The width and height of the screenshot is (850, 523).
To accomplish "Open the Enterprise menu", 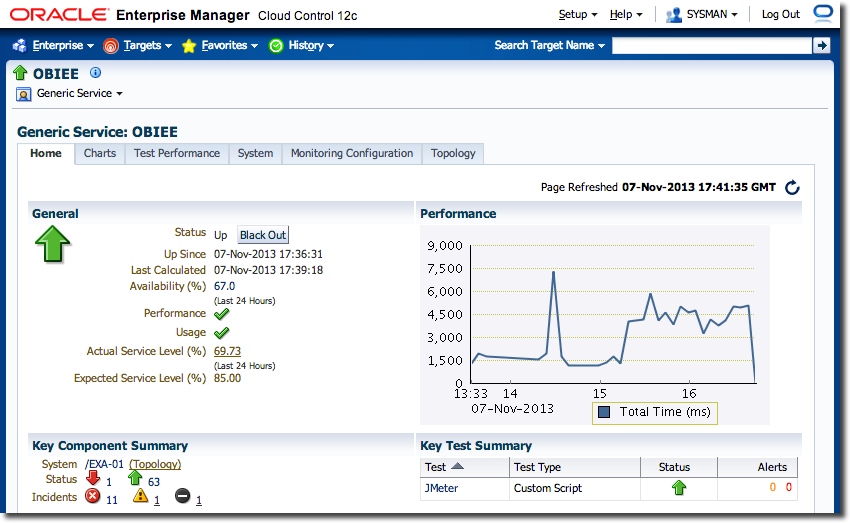I will [55, 45].
